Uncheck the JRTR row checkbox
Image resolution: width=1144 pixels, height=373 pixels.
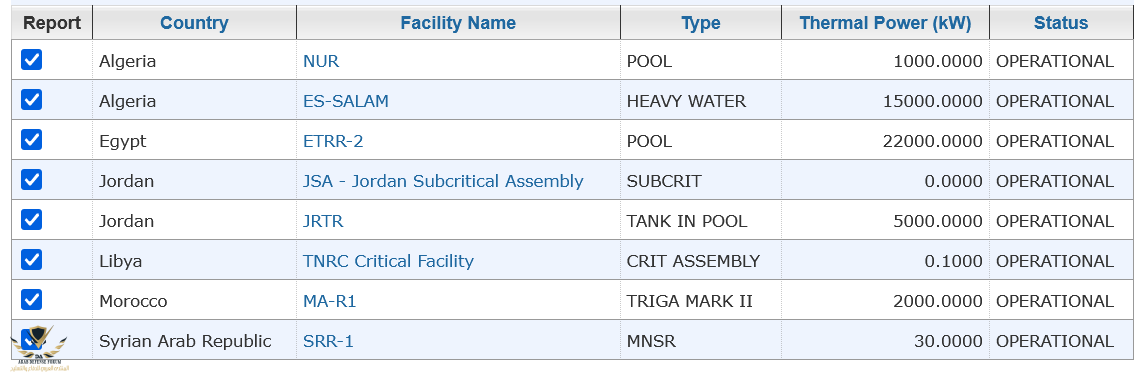click(31, 220)
